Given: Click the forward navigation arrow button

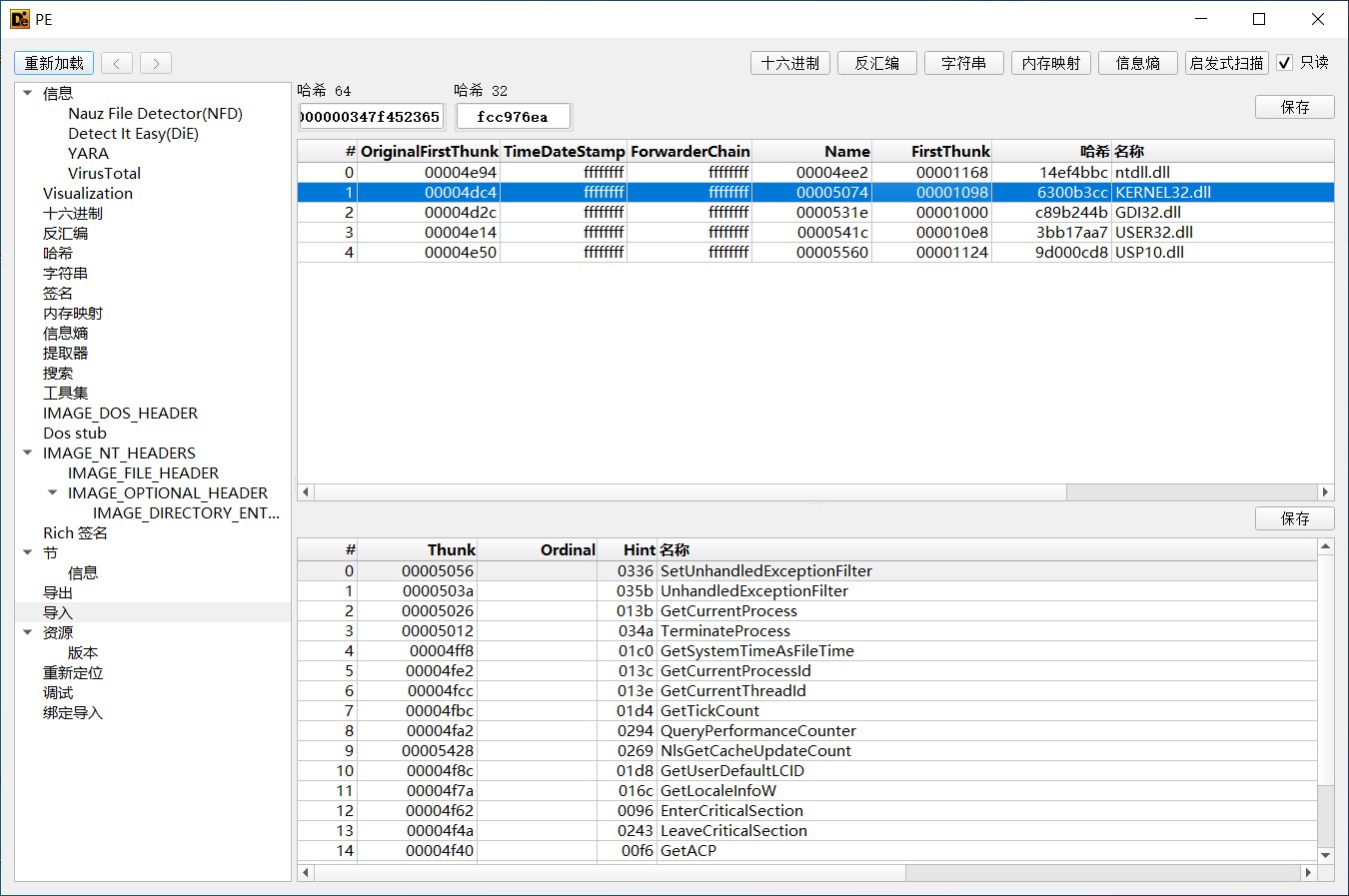Looking at the screenshot, I should click(156, 63).
